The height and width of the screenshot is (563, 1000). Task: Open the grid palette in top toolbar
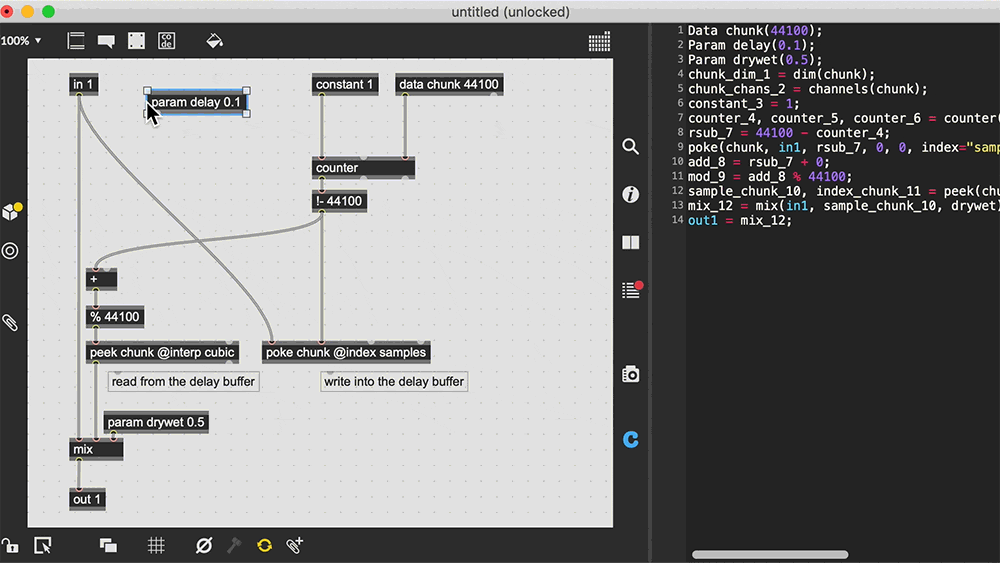coord(599,41)
